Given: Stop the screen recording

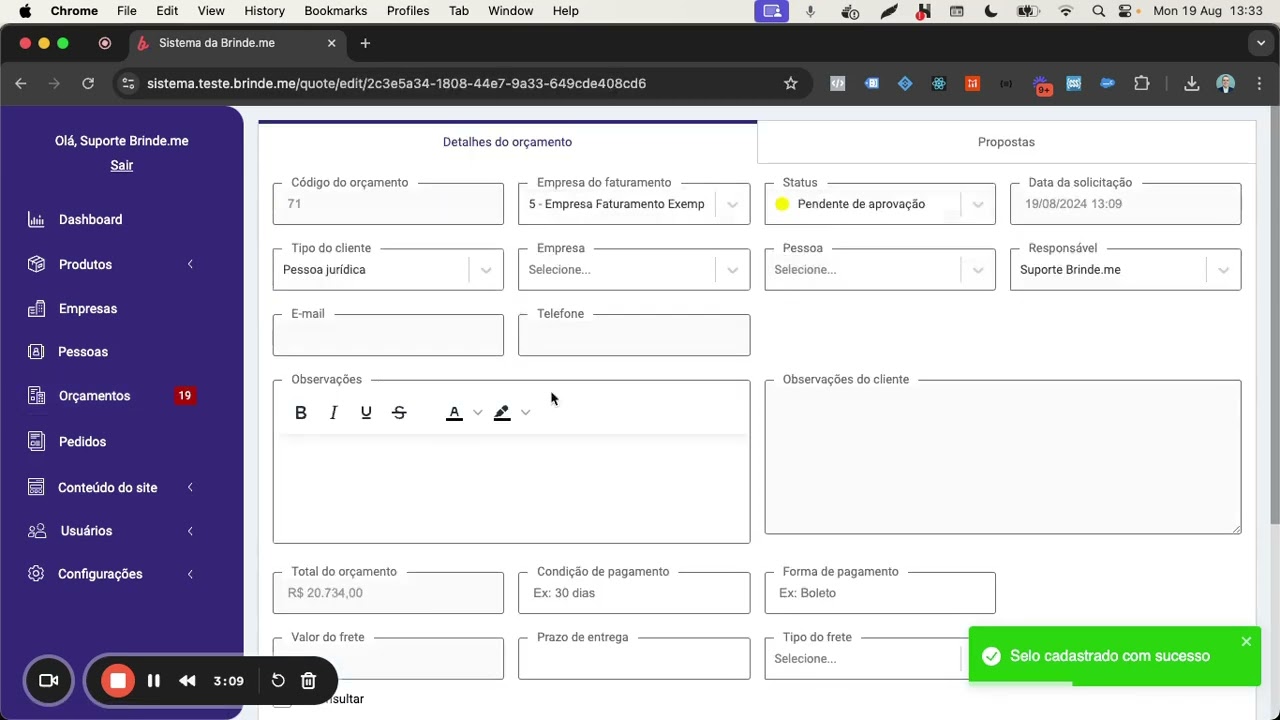Looking at the screenshot, I should click(118, 681).
